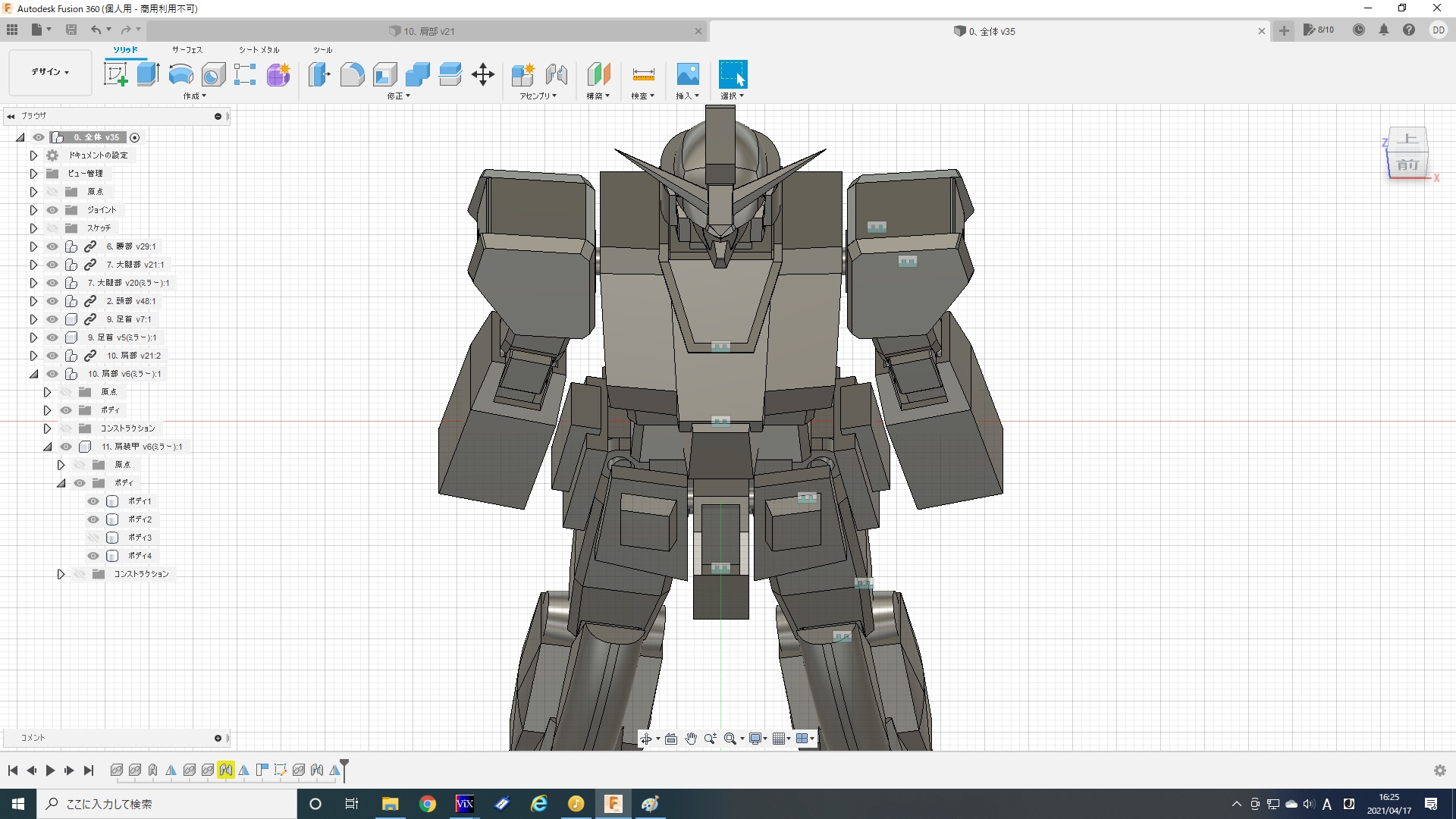Image resolution: width=1456 pixels, height=819 pixels.
Task: Select the Fillet tool in Modify
Action: [352, 74]
